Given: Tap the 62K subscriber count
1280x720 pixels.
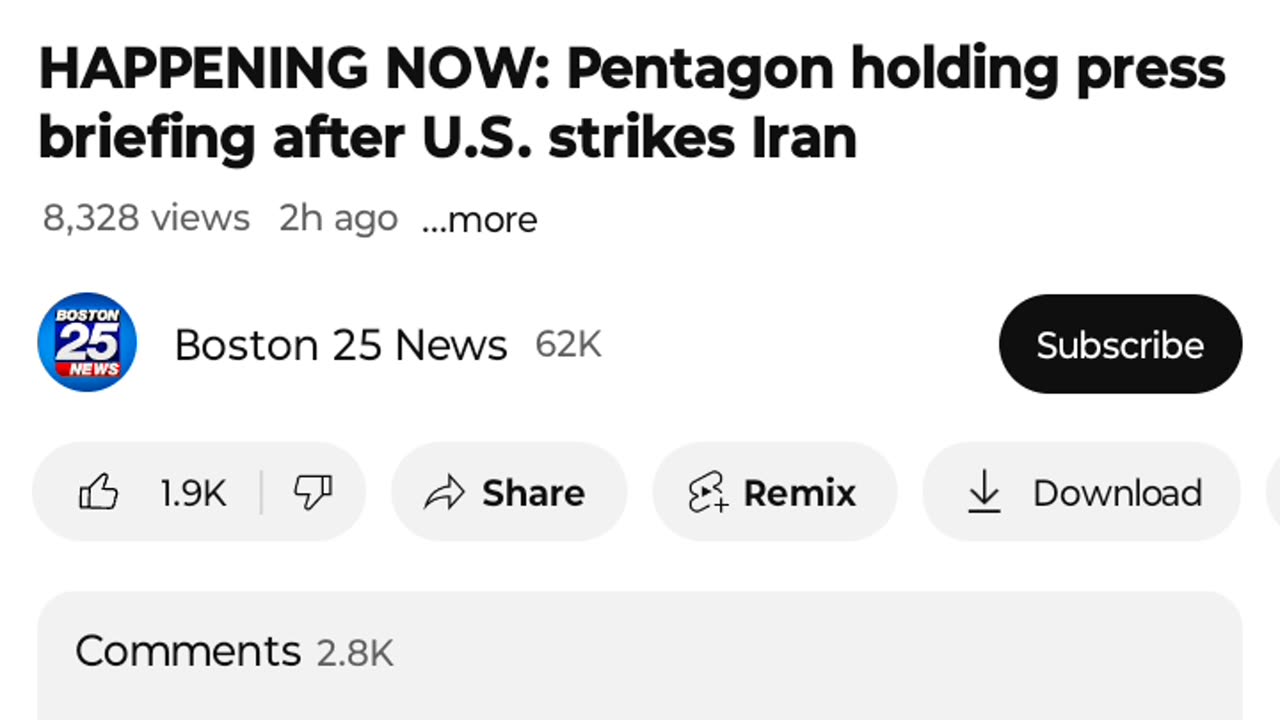Looking at the screenshot, I should pyautogui.click(x=568, y=345).
